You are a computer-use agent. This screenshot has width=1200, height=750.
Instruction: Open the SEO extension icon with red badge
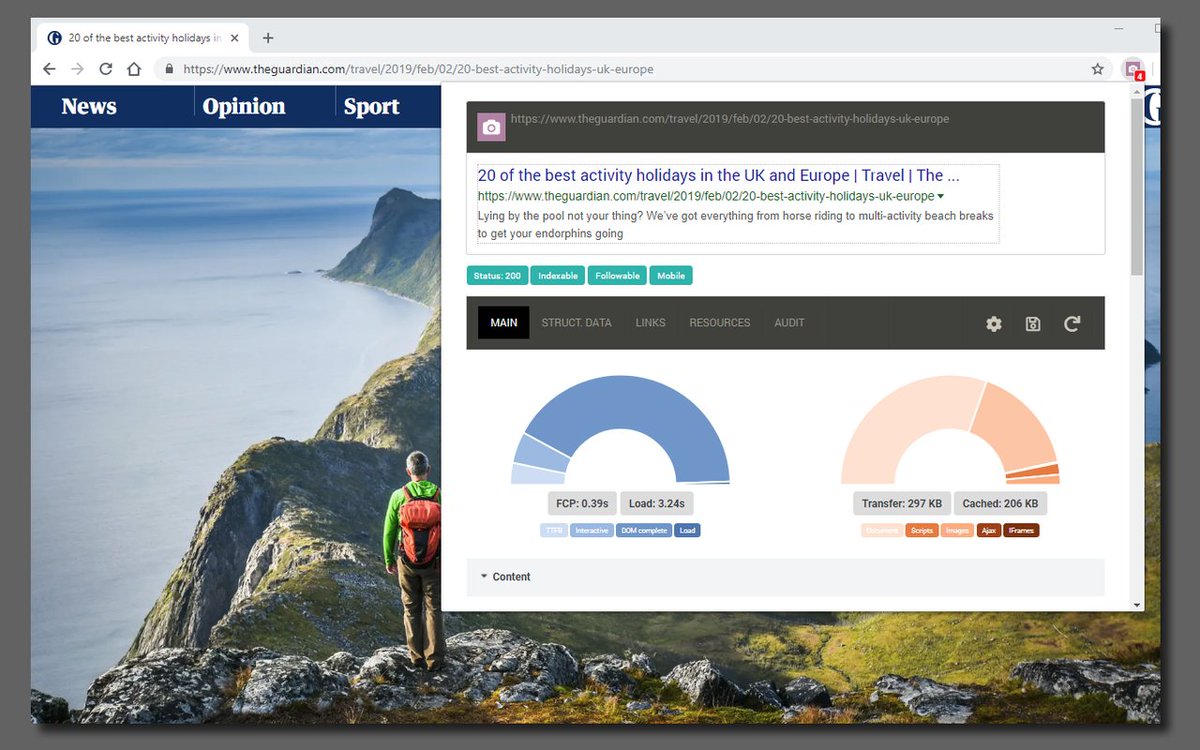1133,70
